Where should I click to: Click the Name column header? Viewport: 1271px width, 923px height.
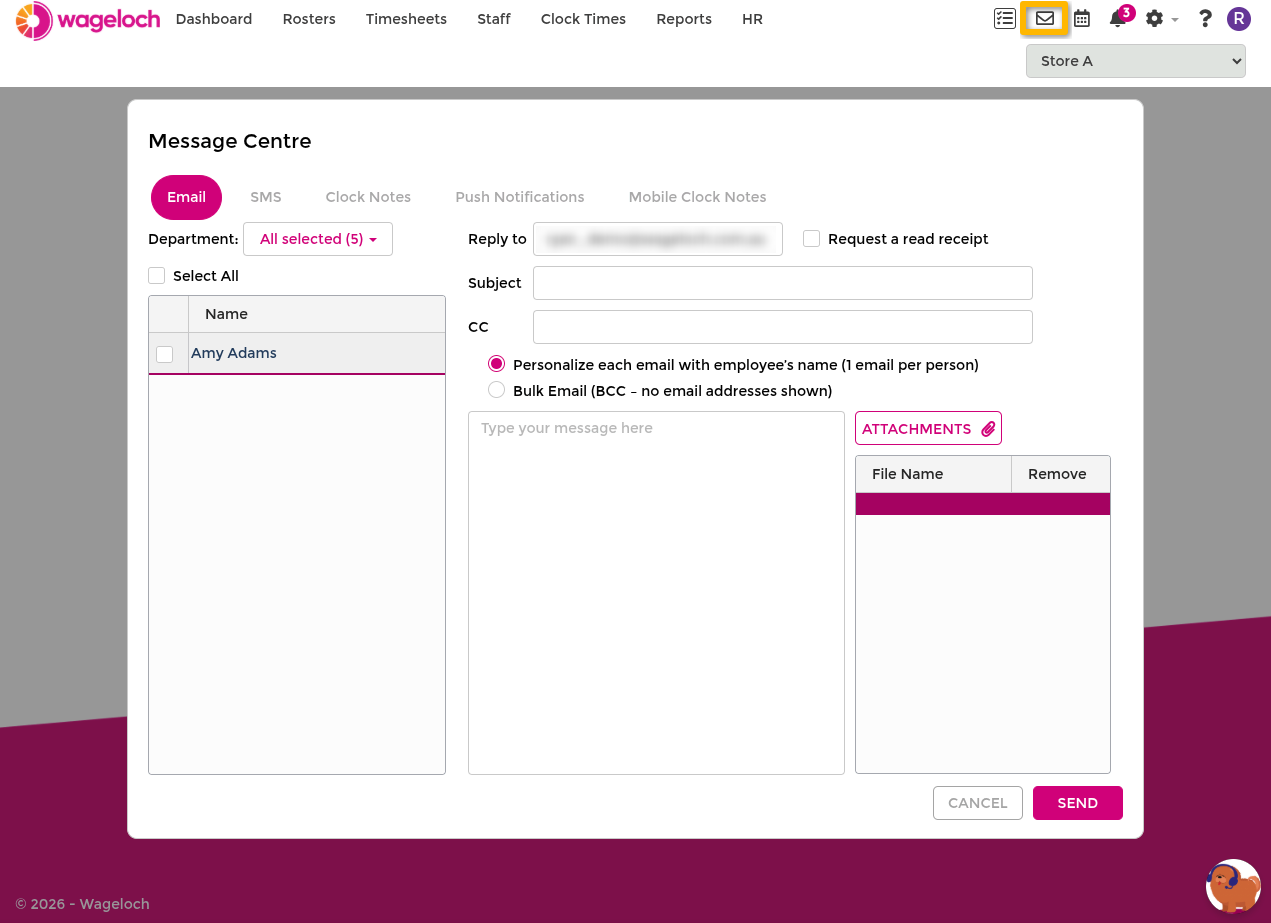click(x=316, y=314)
